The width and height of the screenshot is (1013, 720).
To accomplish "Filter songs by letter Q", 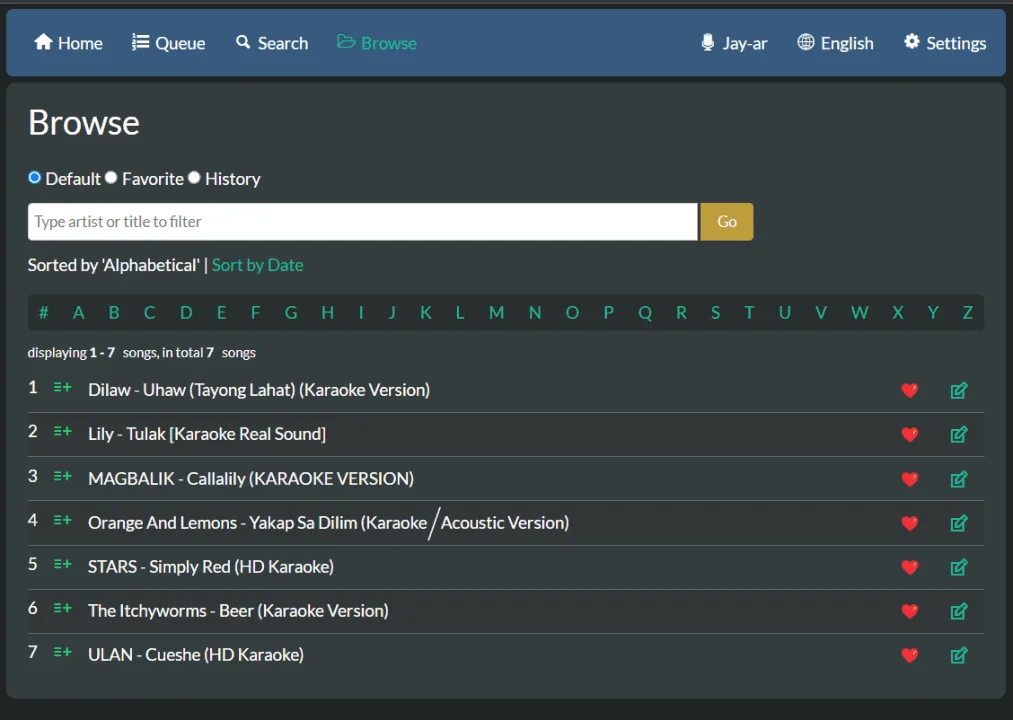I will click(645, 313).
